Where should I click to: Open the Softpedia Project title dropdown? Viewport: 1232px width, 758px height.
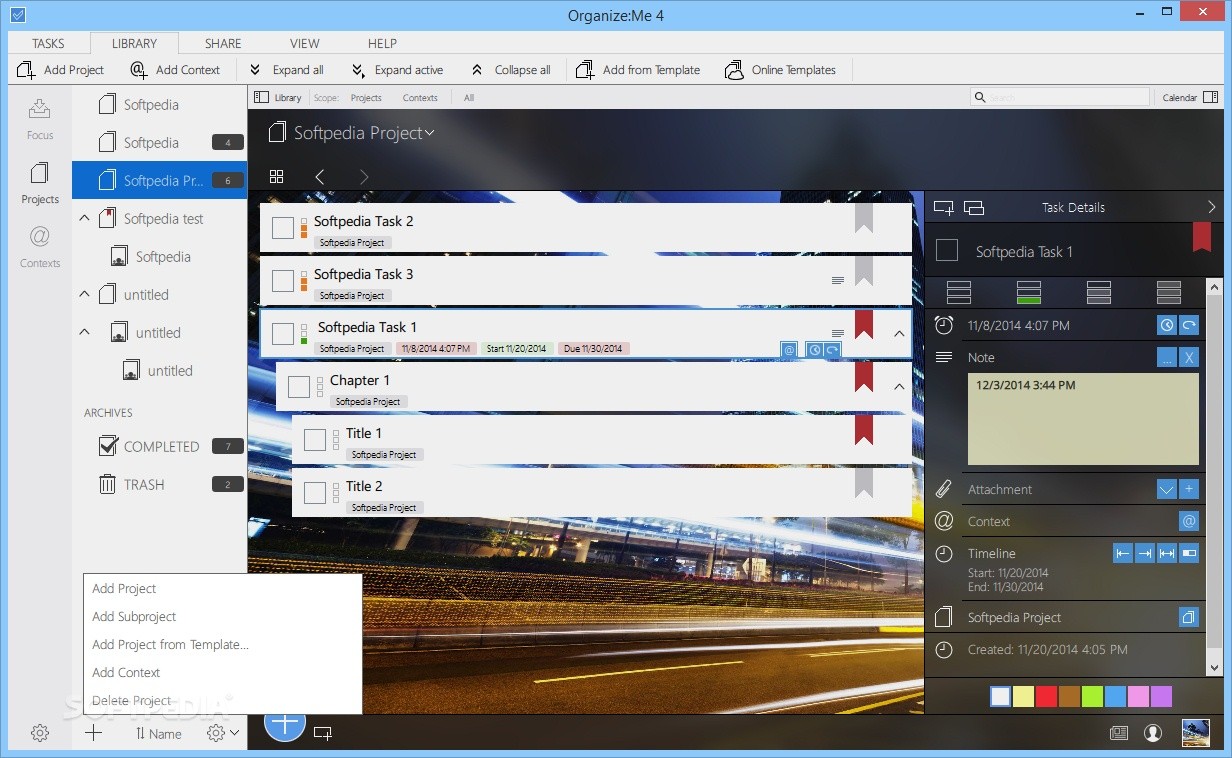(430, 133)
